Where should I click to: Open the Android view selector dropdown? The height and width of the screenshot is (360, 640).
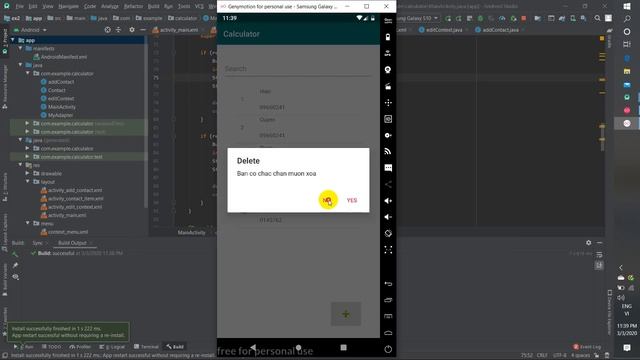[x=31, y=30]
